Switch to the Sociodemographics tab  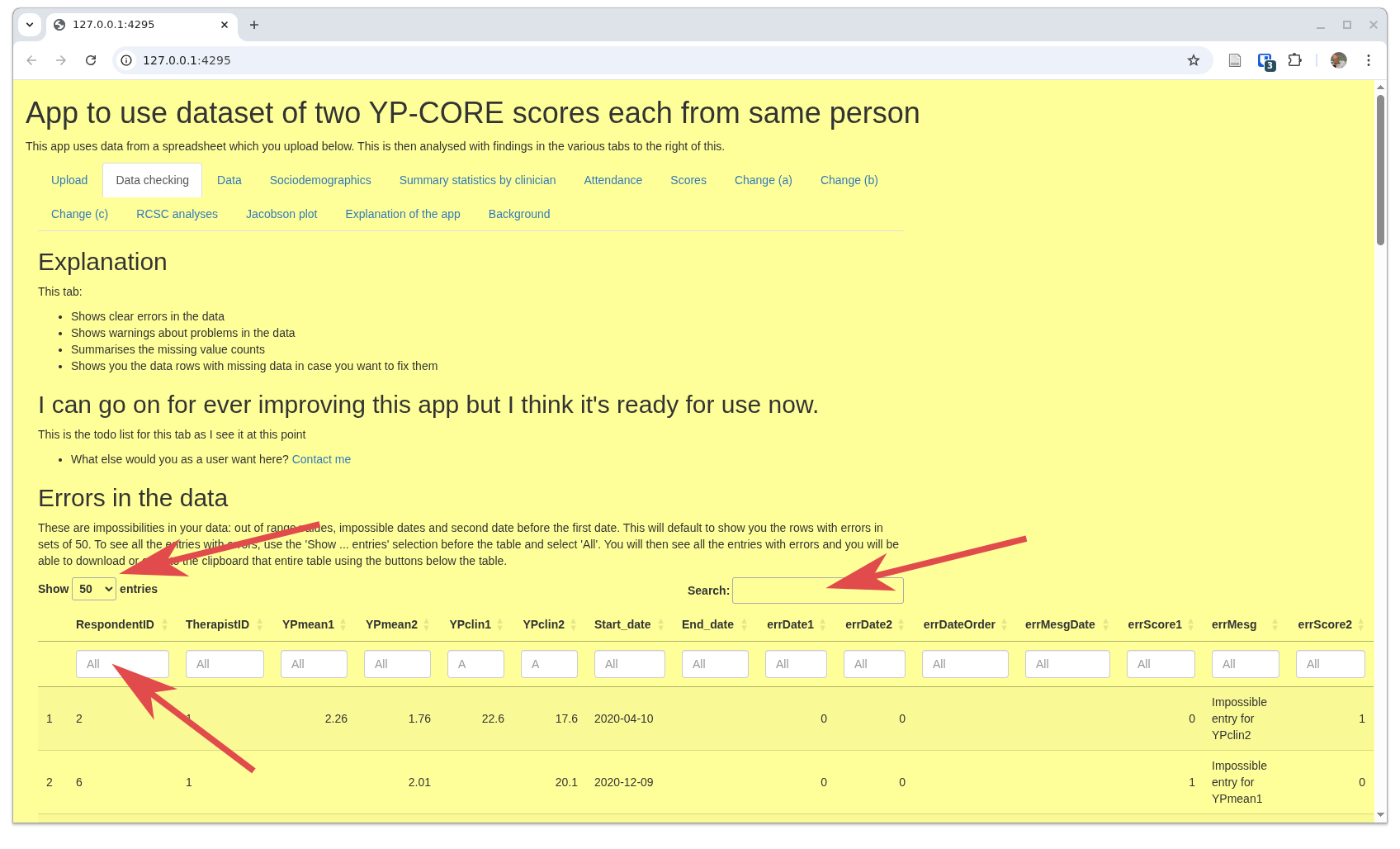tap(320, 180)
